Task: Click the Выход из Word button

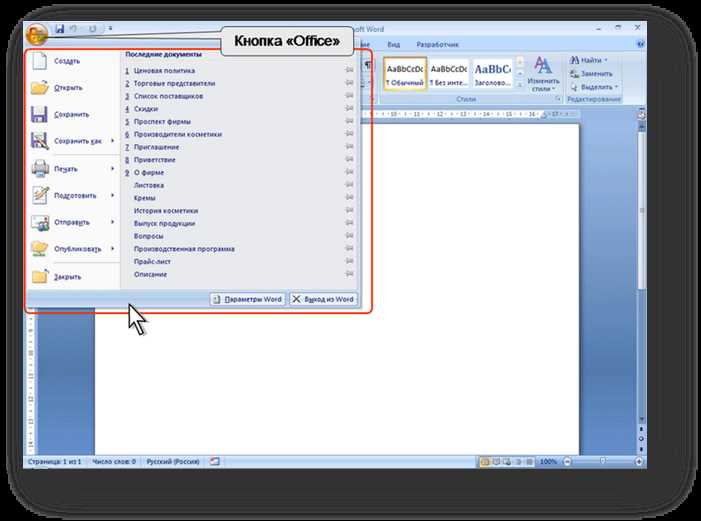Action: point(323,299)
